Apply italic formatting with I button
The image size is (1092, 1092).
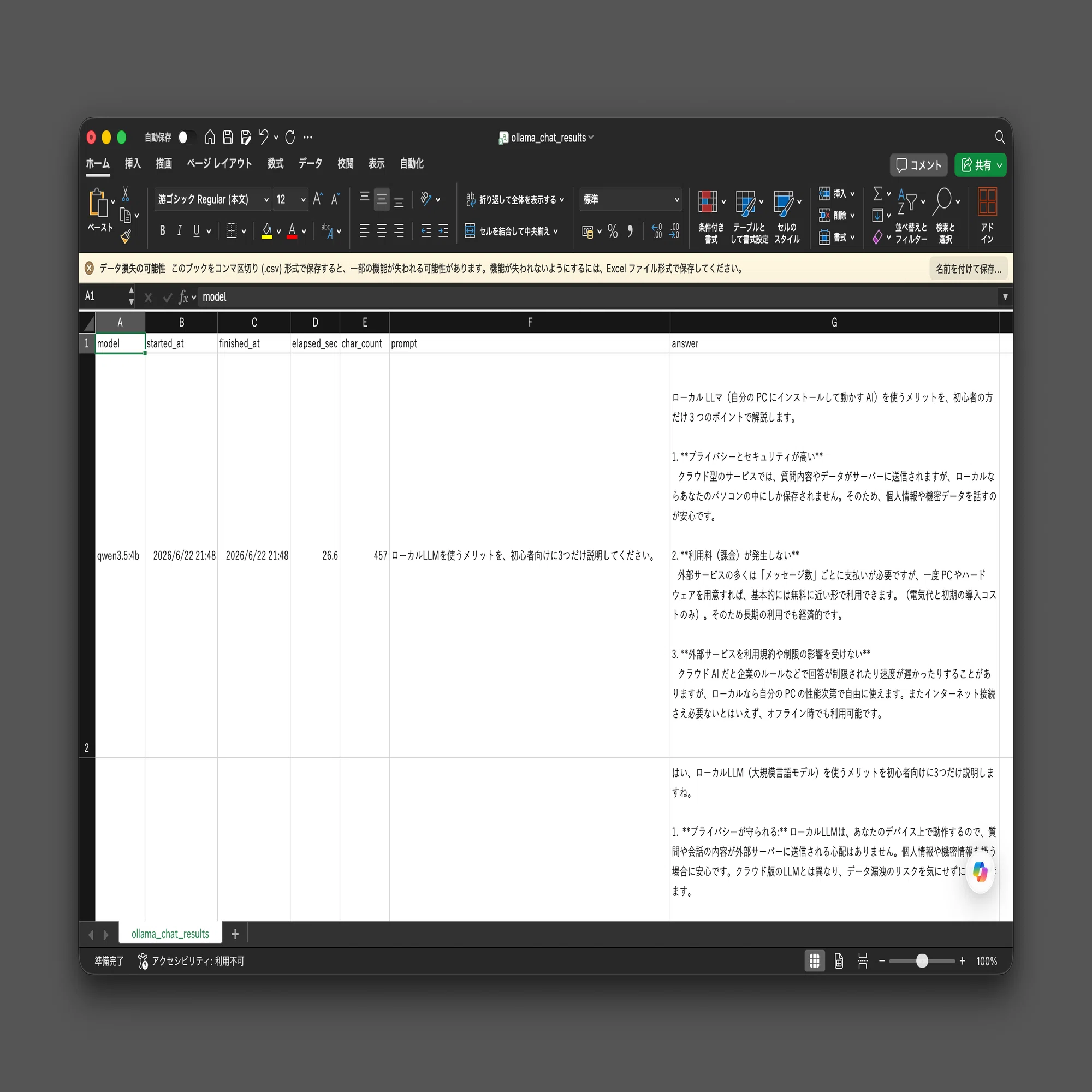(x=179, y=230)
